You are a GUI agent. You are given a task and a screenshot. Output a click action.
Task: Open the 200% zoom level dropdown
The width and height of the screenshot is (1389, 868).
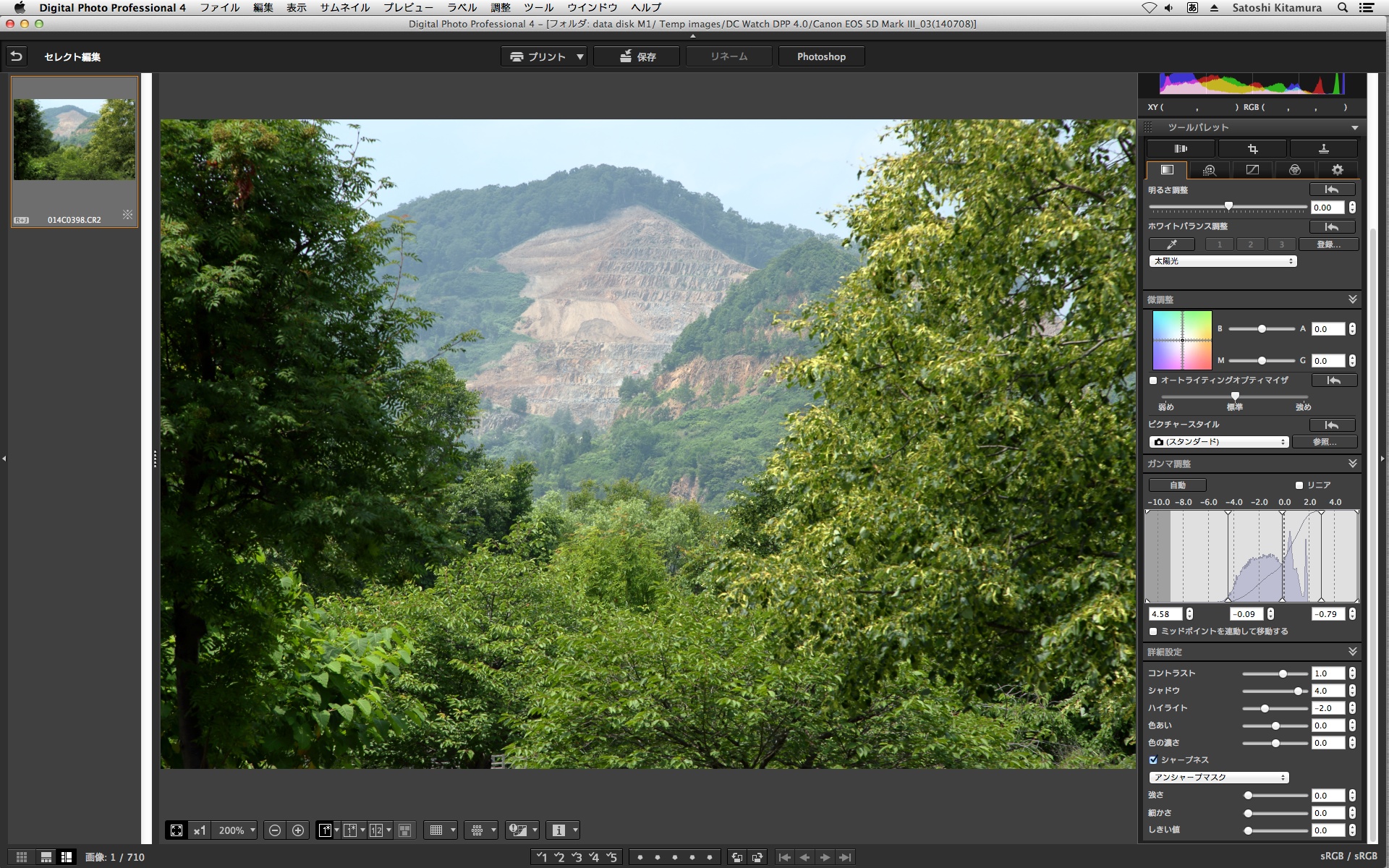click(237, 830)
